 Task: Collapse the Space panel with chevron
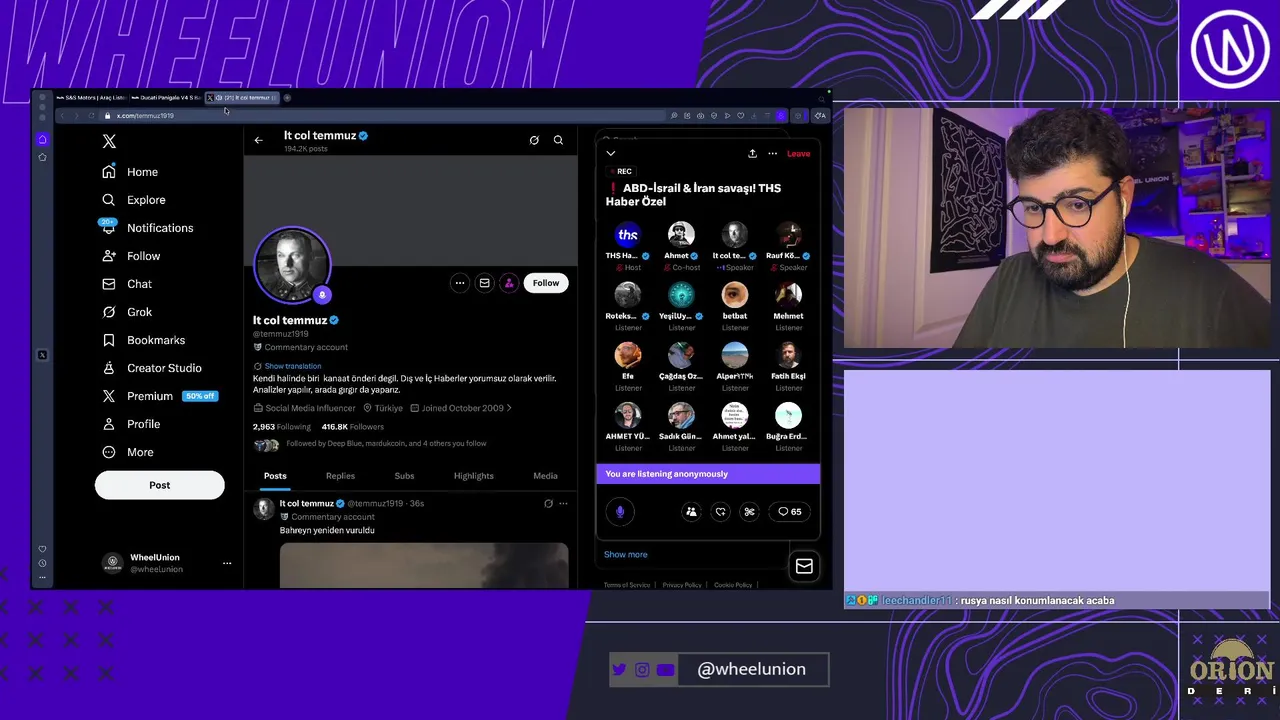coord(611,153)
